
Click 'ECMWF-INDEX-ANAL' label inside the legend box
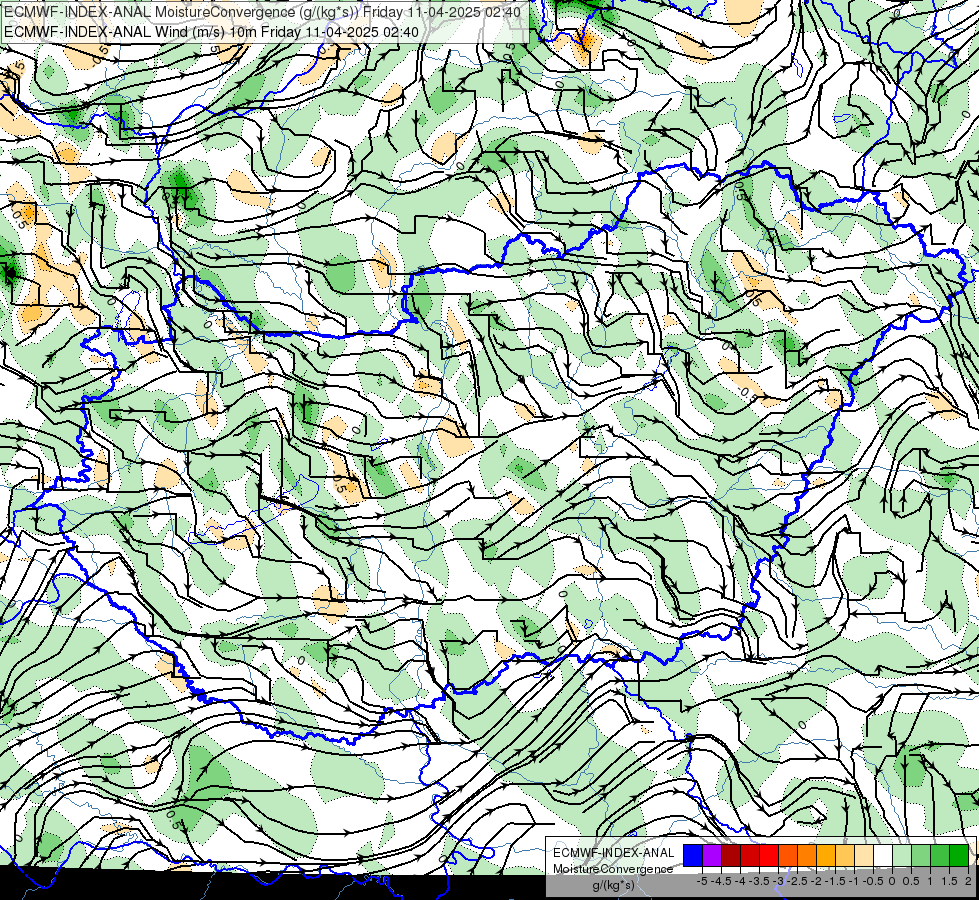(614, 853)
